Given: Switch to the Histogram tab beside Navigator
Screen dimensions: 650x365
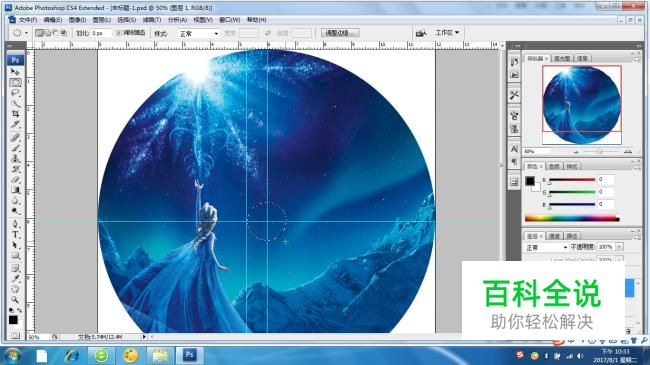Looking at the screenshot, I should 562,58.
